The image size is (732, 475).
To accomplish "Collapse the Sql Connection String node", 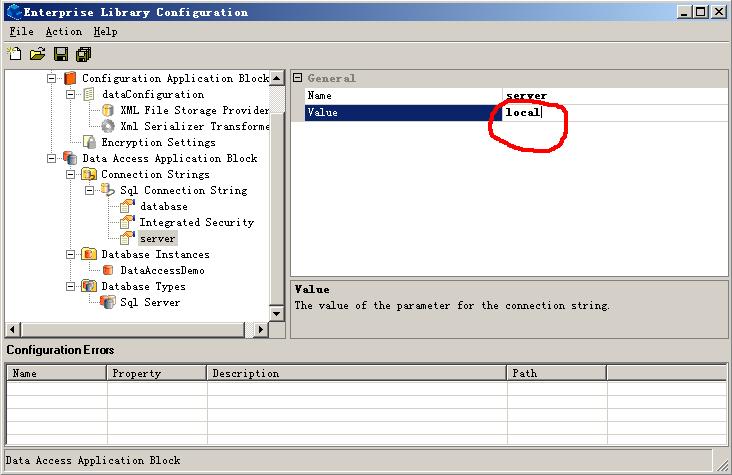I will pyautogui.click(x=89, y=190).
